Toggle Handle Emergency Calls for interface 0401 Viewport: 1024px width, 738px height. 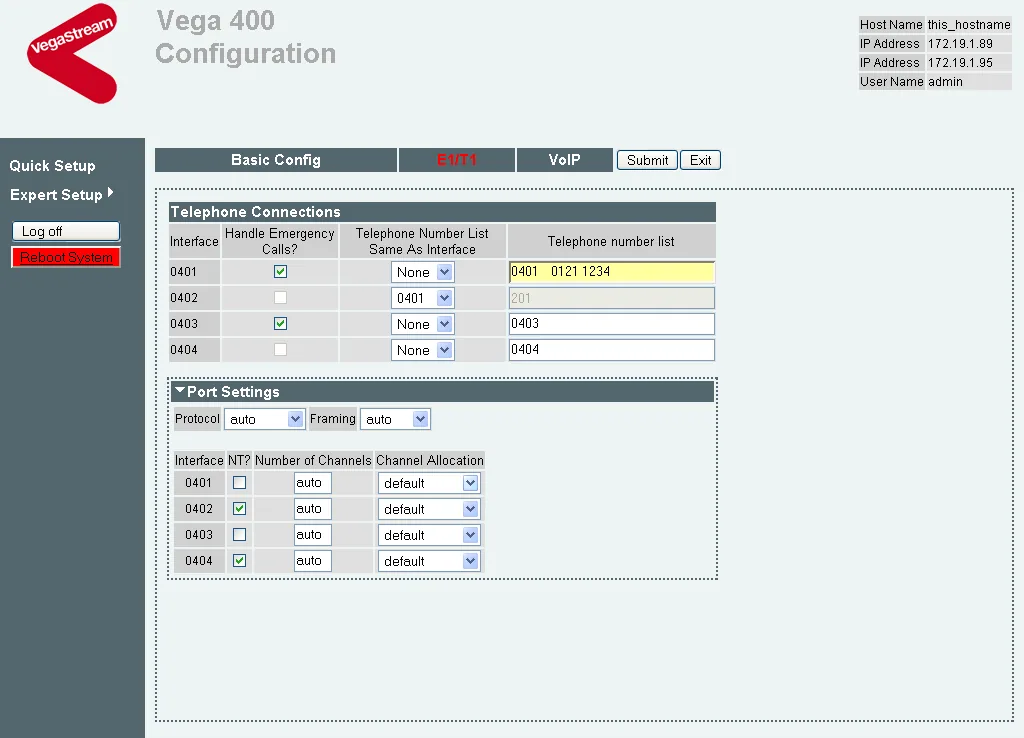click(x=280, y=272)
